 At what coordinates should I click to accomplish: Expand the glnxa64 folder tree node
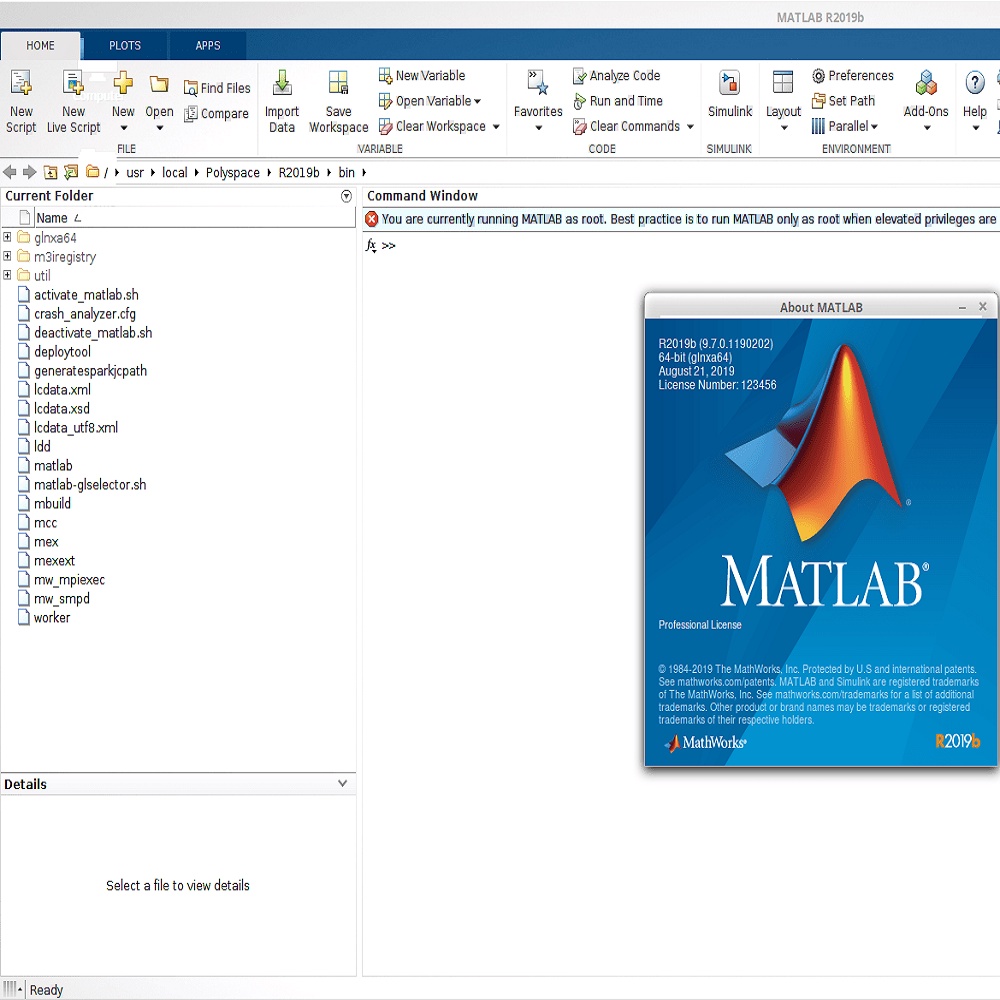[8, 238]
